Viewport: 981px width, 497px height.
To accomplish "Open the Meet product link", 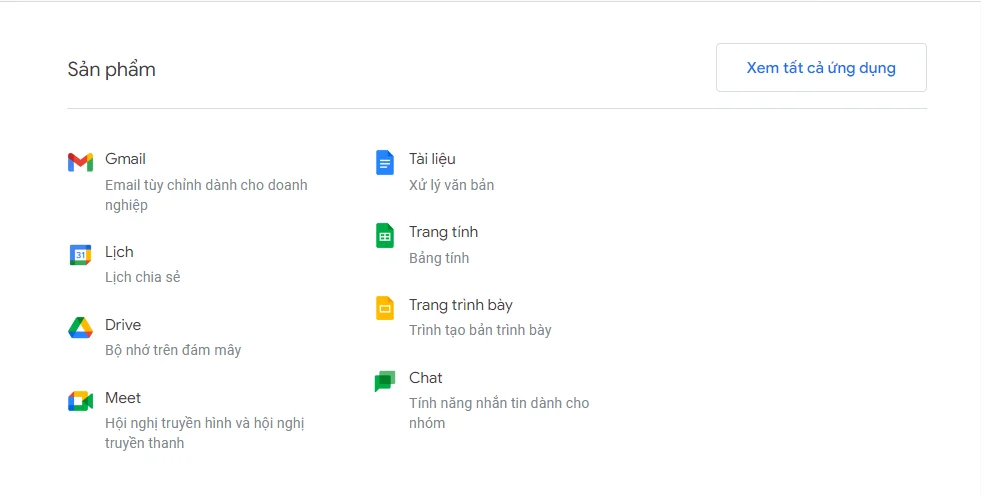I will tap(123, 398).
